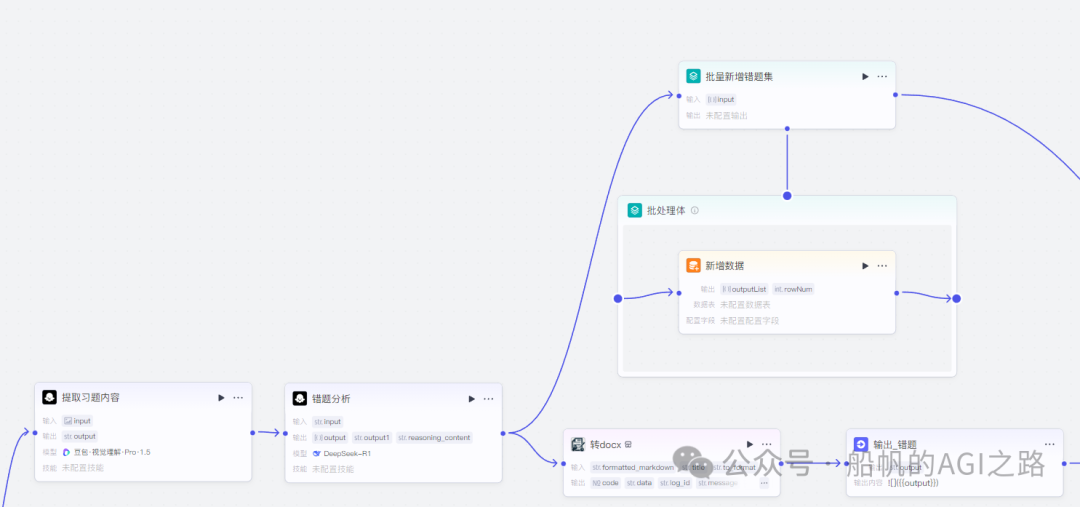Click the bottom port under 批量新增错题集 node
The image size is (1080, 507).
pos(787,128)
